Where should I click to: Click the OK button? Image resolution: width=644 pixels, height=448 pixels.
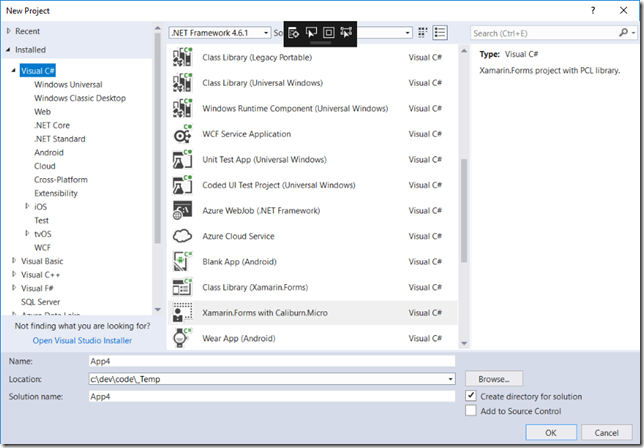click(551, 432)
